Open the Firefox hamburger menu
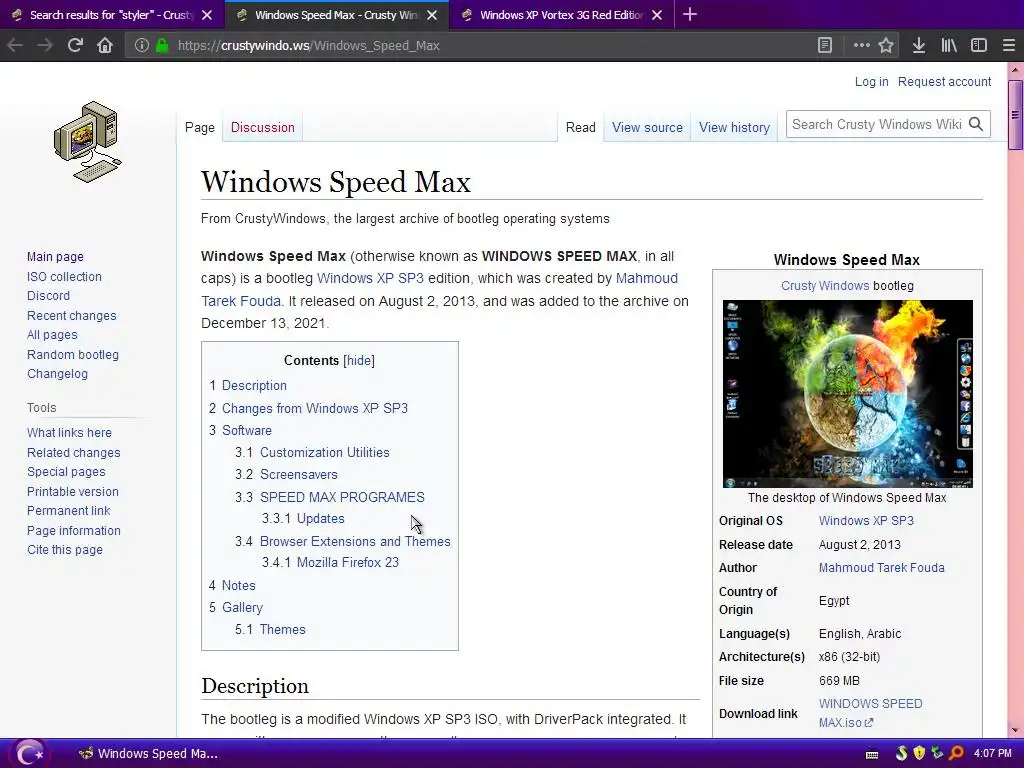Image resolution: width=1024 pixels, height=768 pixels. (1009, 45)
